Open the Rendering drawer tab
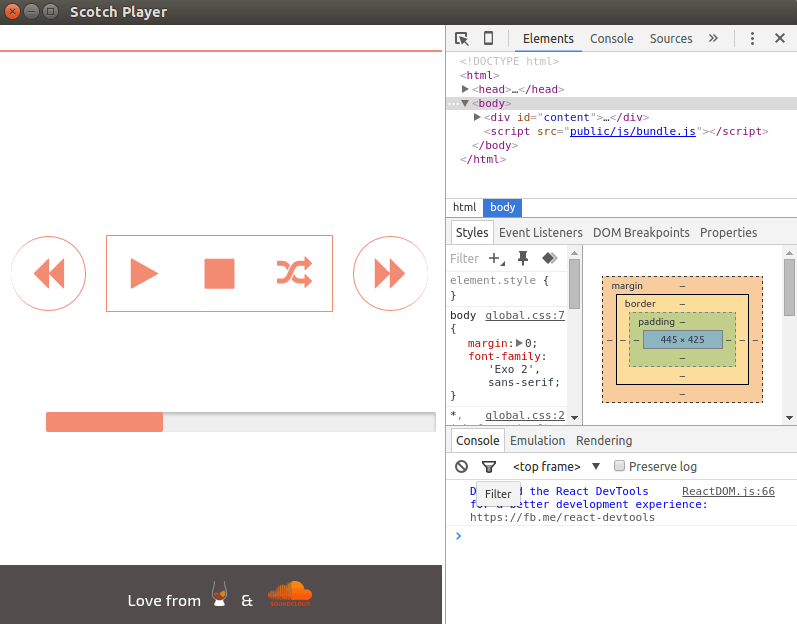 pos(604,441)
